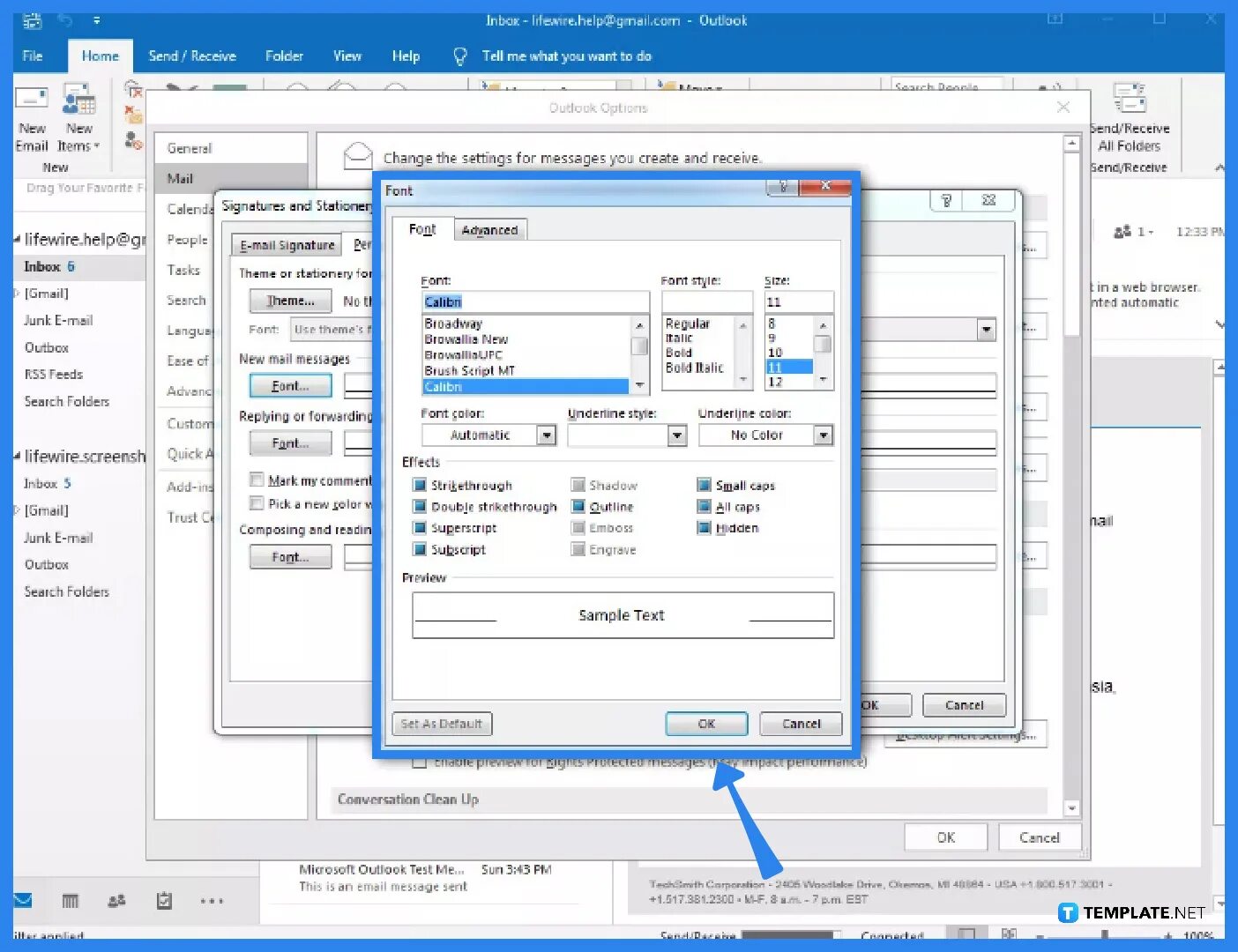
Task: Toggle the Superscript checkbox
Action: pyautogui.click(x=420, y=527)
